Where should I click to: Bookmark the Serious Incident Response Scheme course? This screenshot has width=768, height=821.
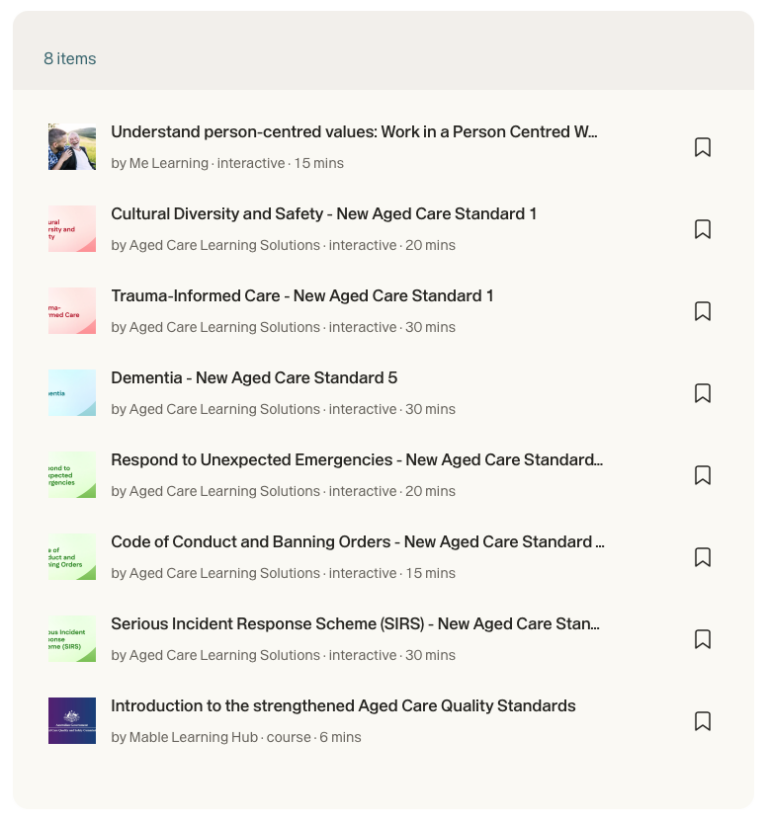[703, 639]
